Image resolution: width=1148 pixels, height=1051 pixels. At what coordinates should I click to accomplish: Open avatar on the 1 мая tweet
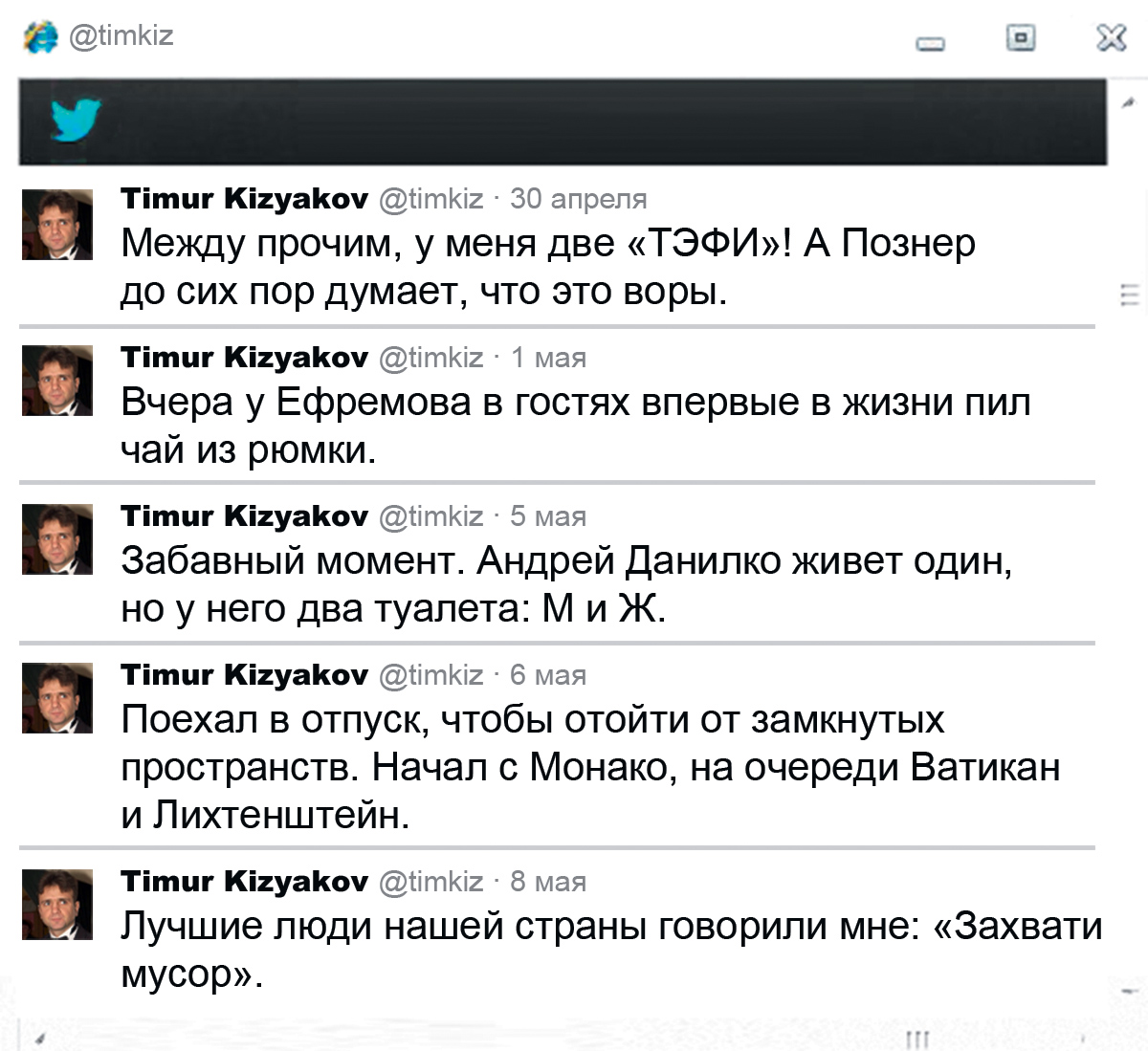(x=57, y=381)
